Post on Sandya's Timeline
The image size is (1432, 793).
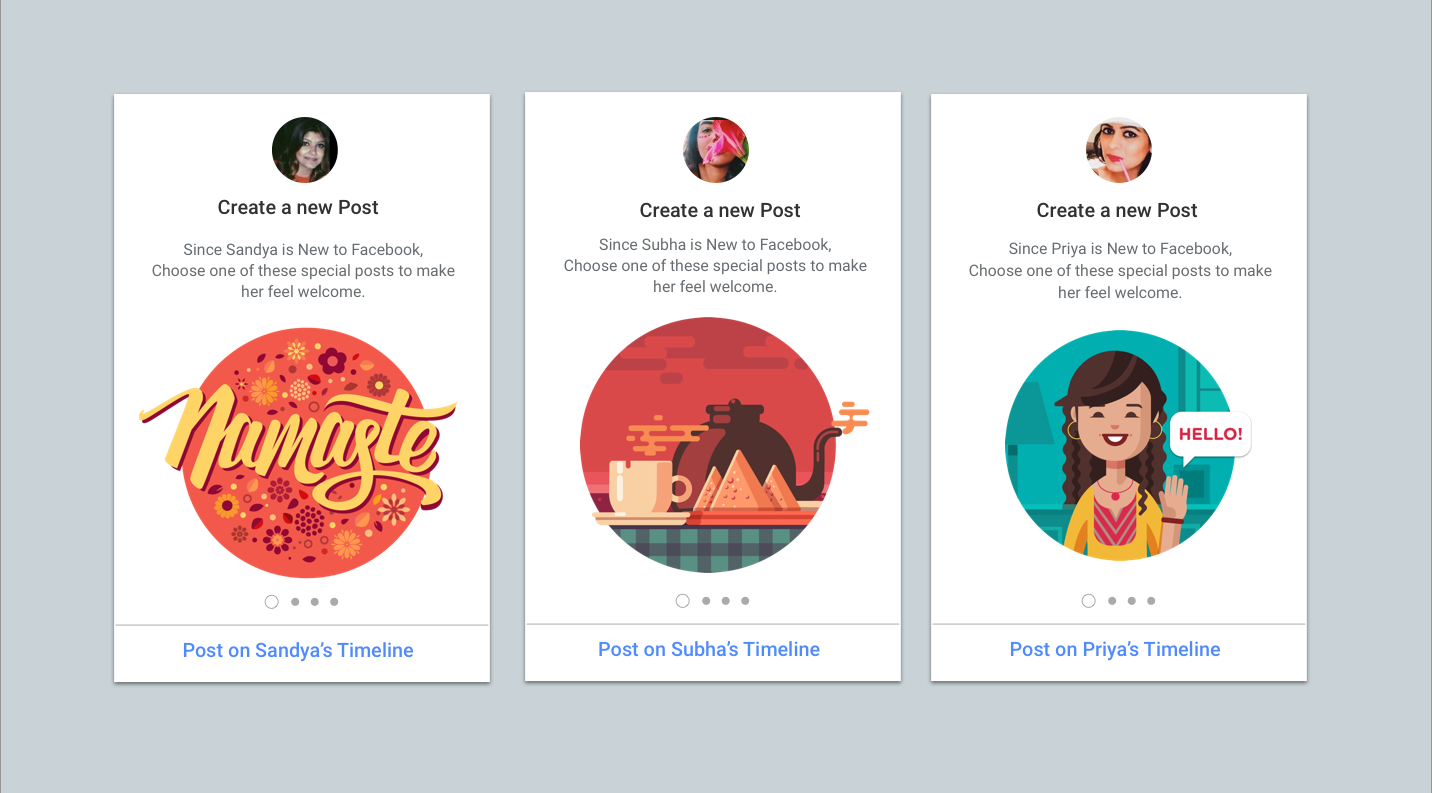click(x=298, y=650)
